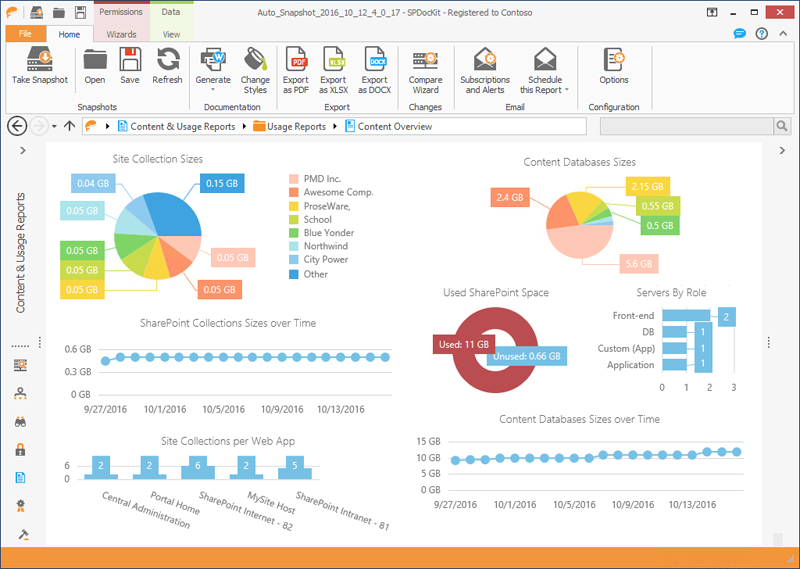Click the gavel sidebar icon
800x569 pixels.
coord(23,534)
